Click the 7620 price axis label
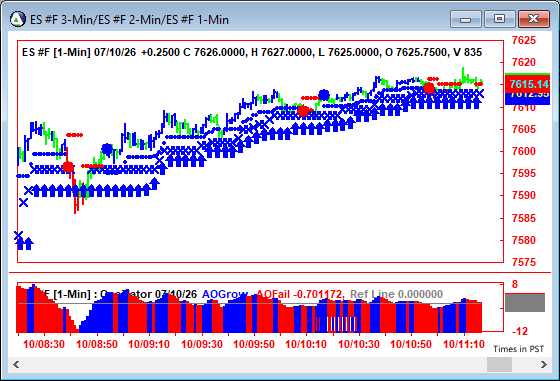The image size is (560, 381). 524,62
